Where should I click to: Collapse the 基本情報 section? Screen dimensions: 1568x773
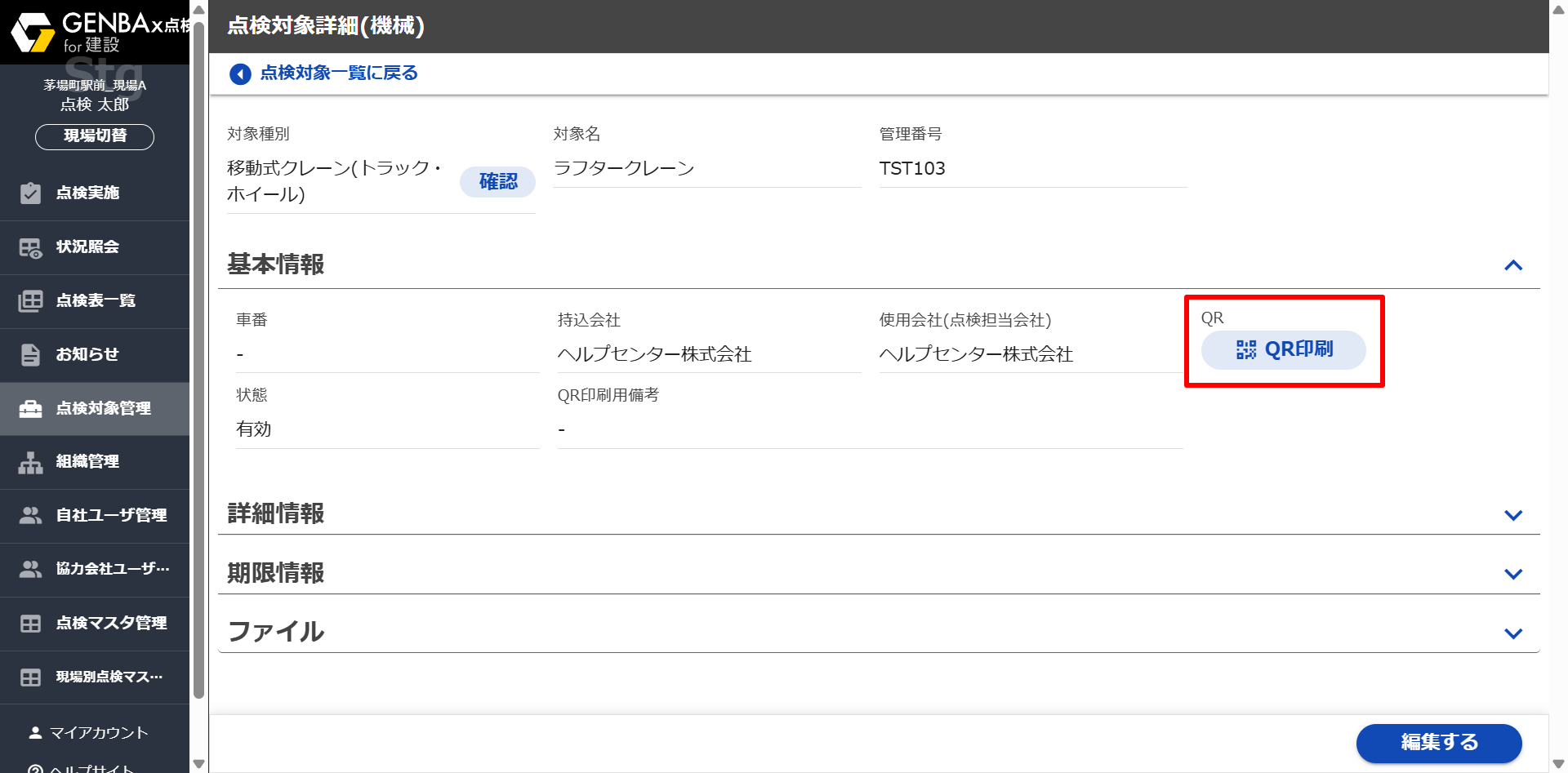(1512, 265)
